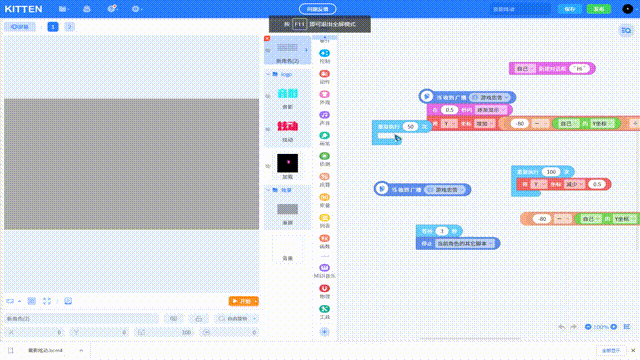Collapse the logo sprite folder
Image resolution: width=640 pixels, height=360 pixels.
coord(268,74)
